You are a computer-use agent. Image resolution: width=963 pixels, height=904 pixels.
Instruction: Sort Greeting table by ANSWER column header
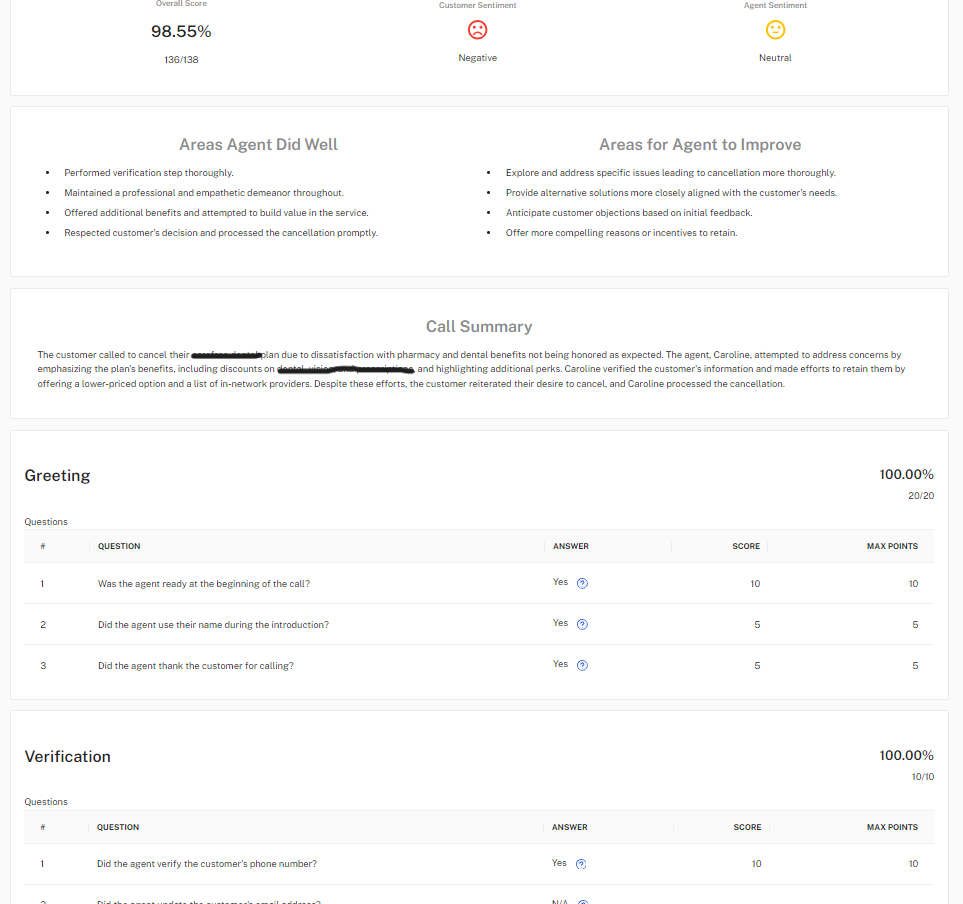(571, 546)
